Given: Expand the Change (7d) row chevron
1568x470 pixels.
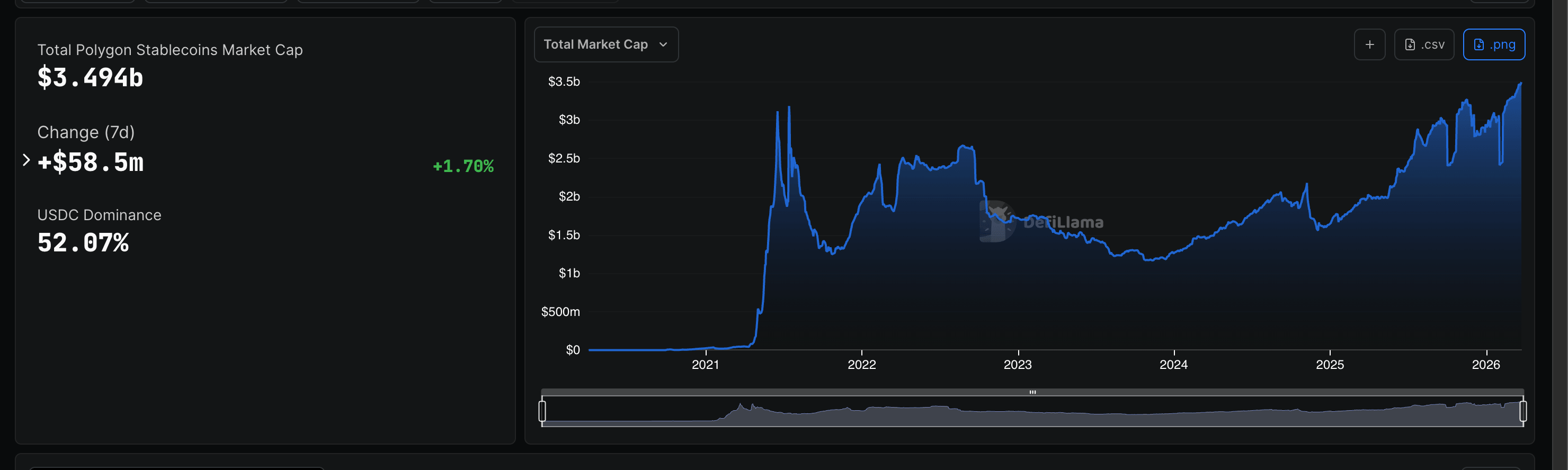Looking at the screenshot, I should pyautogui.click(x=26, y=160).
